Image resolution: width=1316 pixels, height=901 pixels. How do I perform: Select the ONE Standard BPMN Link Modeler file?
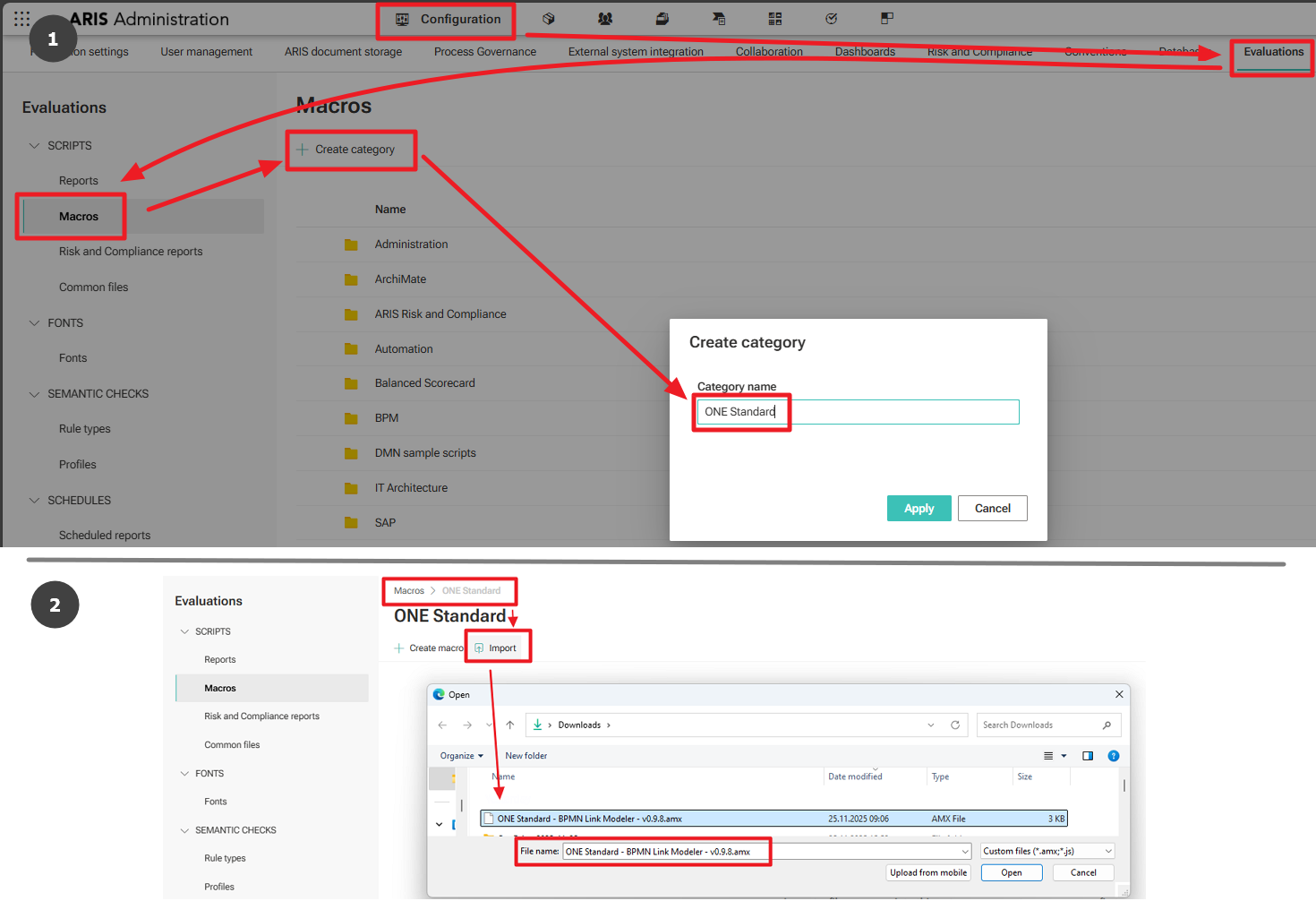[x=590, y=819]
